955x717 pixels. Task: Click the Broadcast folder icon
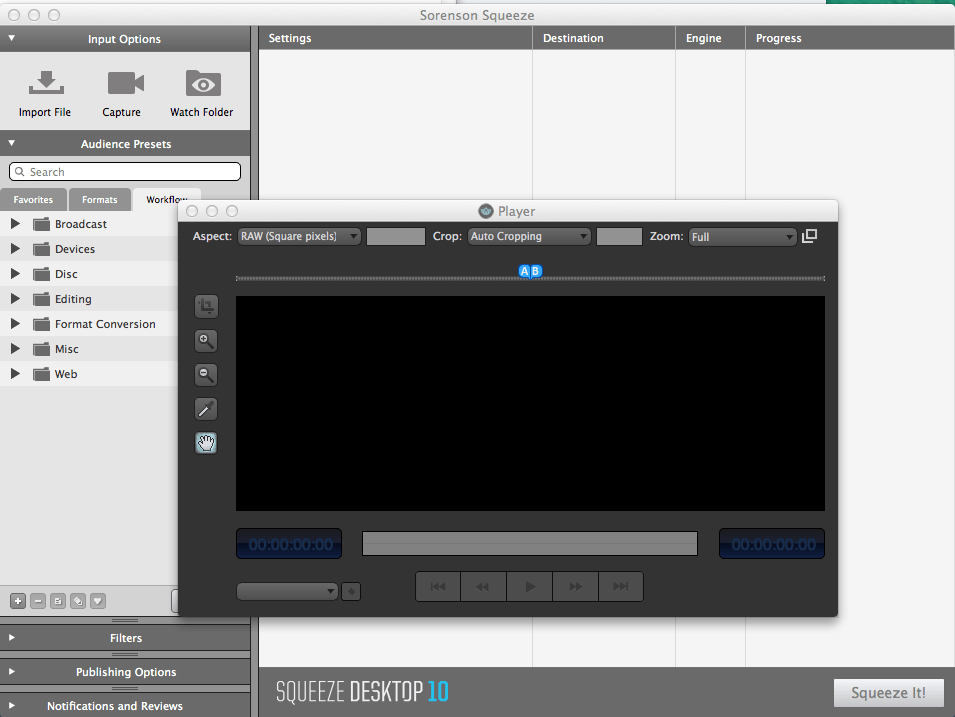(x=41, y=224)
